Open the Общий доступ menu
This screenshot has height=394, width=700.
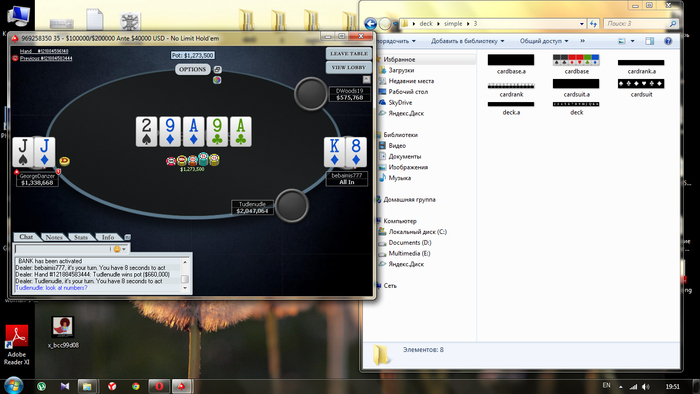click(x=544, y=41)
